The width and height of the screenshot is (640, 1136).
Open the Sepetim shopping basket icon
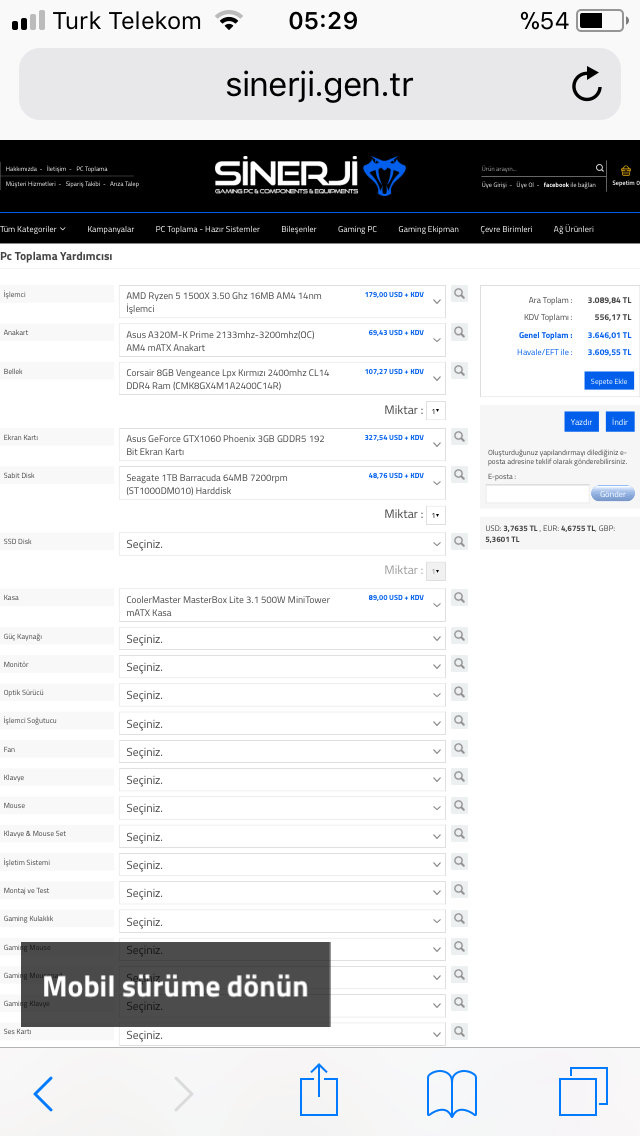point(626,171)
